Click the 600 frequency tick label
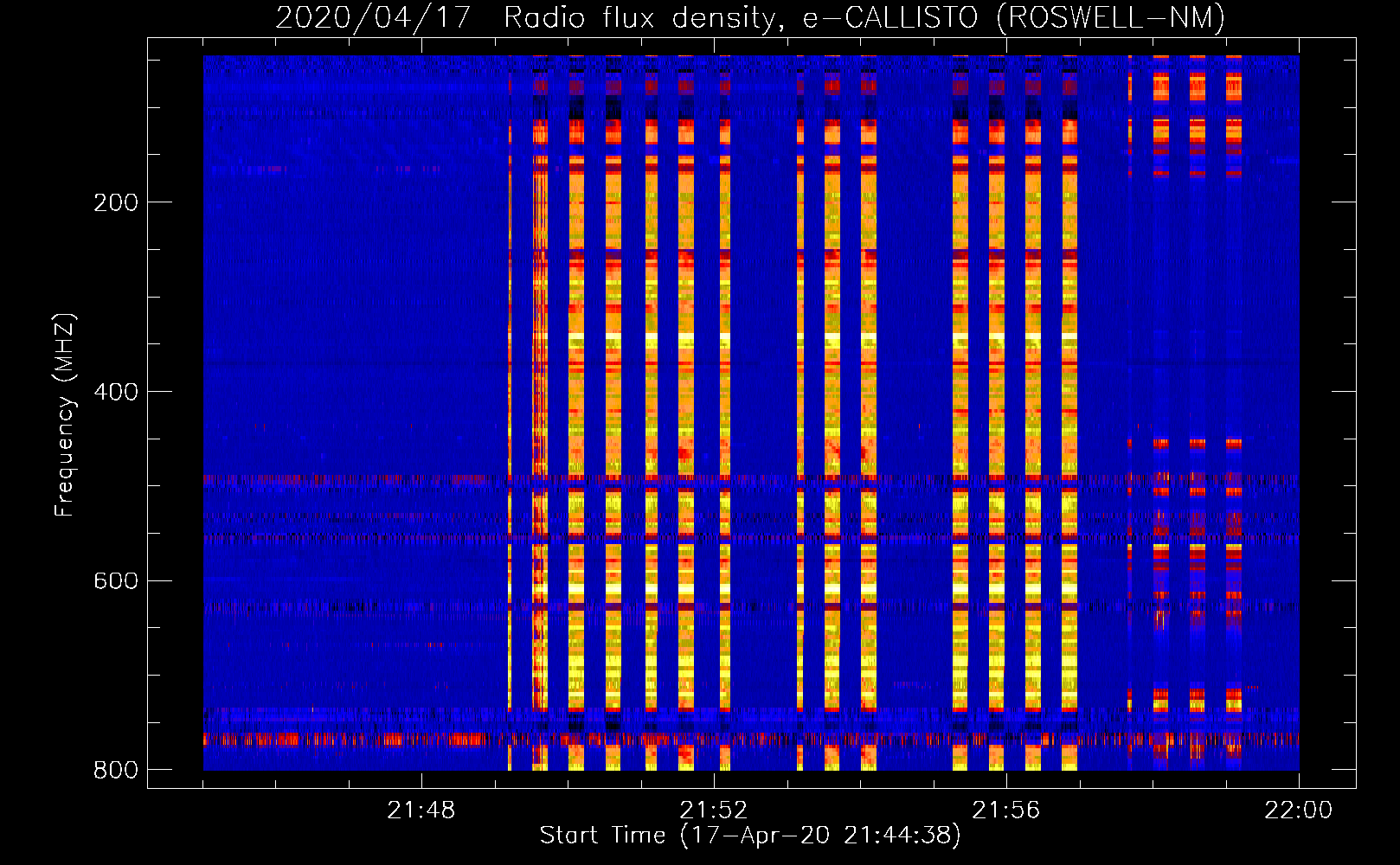The height and width of the screenshot is (865, 1400). 115,580
